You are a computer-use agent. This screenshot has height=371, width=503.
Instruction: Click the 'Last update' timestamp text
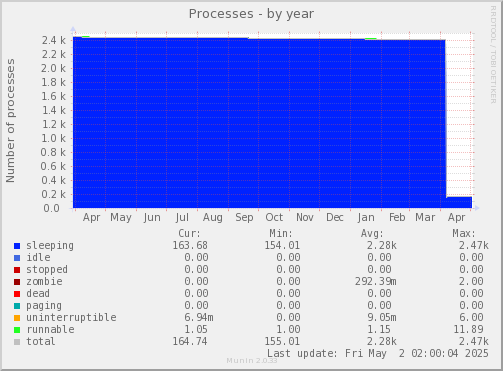[x=378, y=353]
